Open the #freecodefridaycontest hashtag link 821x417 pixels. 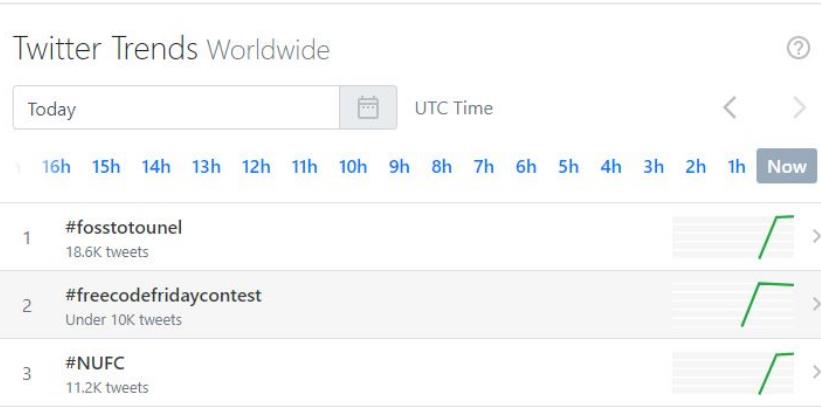[x=163, y=296]
